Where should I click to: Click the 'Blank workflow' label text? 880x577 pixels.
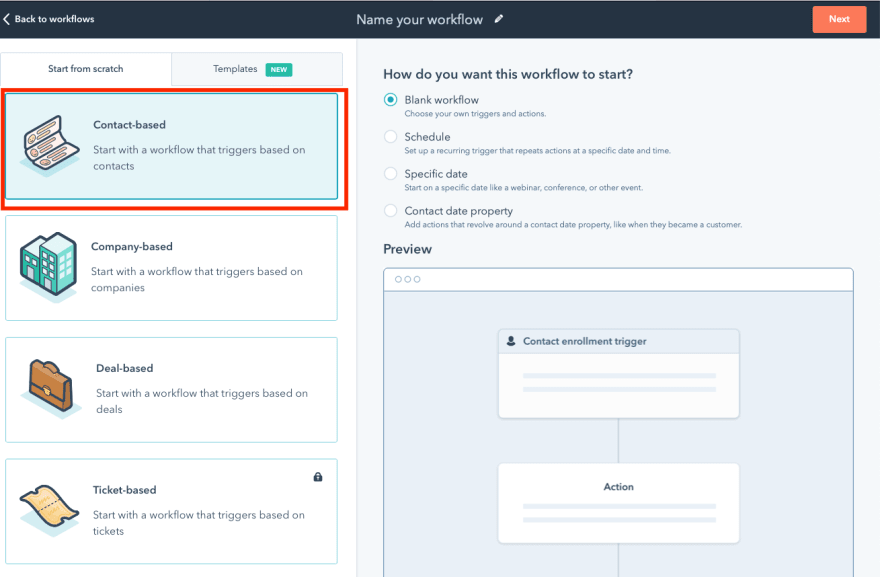[442, 100]
